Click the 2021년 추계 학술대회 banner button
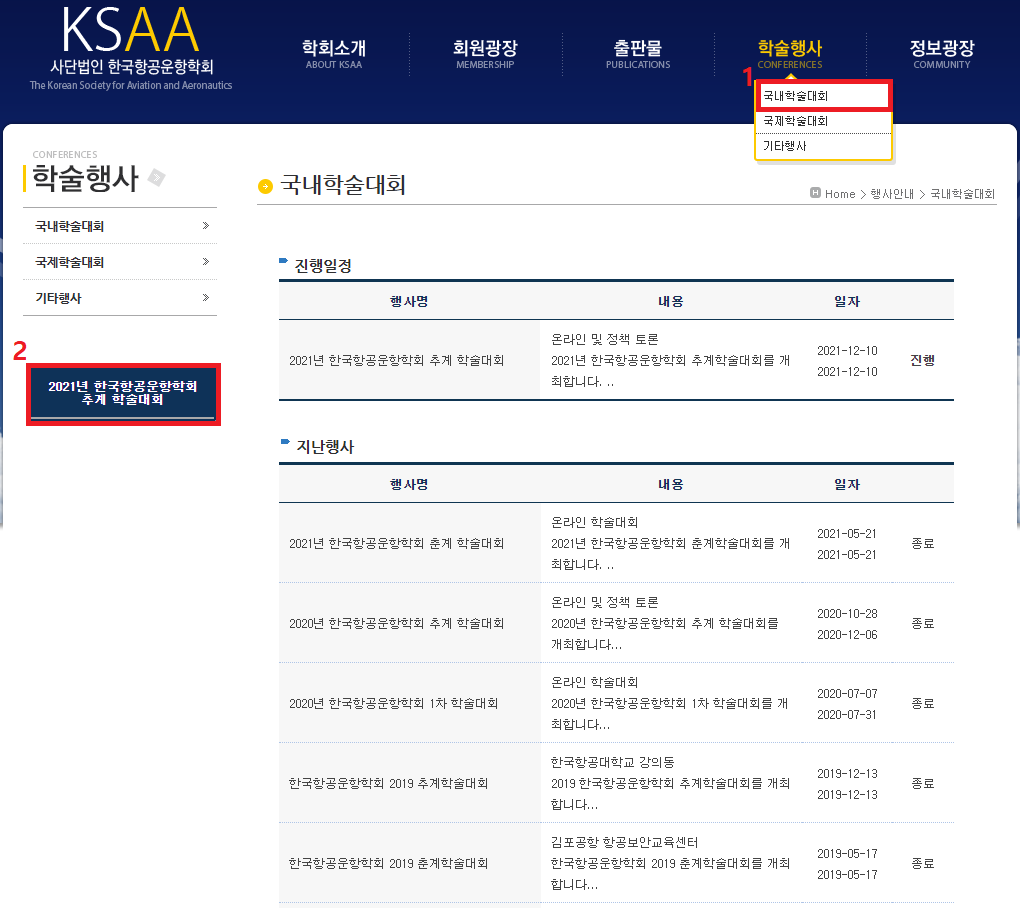1020x908 pixels. (x=123, y=394)
